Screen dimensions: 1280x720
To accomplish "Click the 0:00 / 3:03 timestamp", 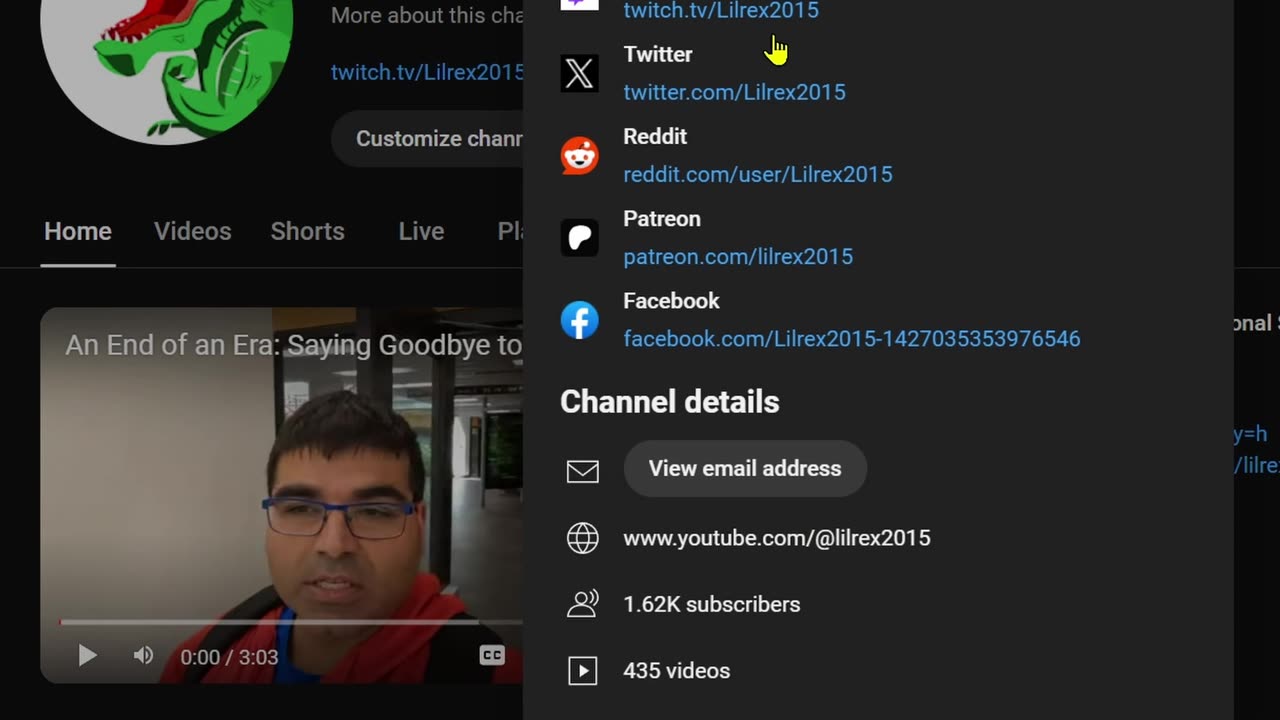I will pyautogui.click(x=229, y=657).
